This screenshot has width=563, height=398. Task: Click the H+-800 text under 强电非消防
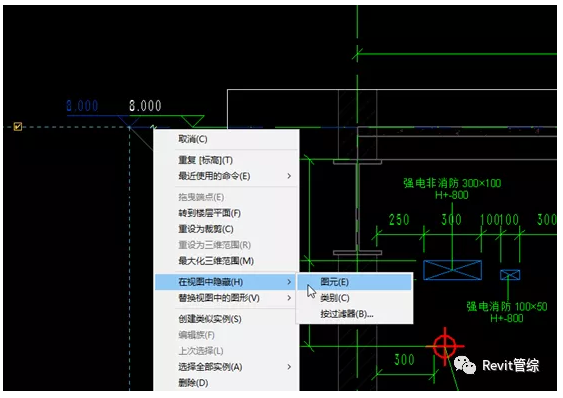[x=452, y=195]
